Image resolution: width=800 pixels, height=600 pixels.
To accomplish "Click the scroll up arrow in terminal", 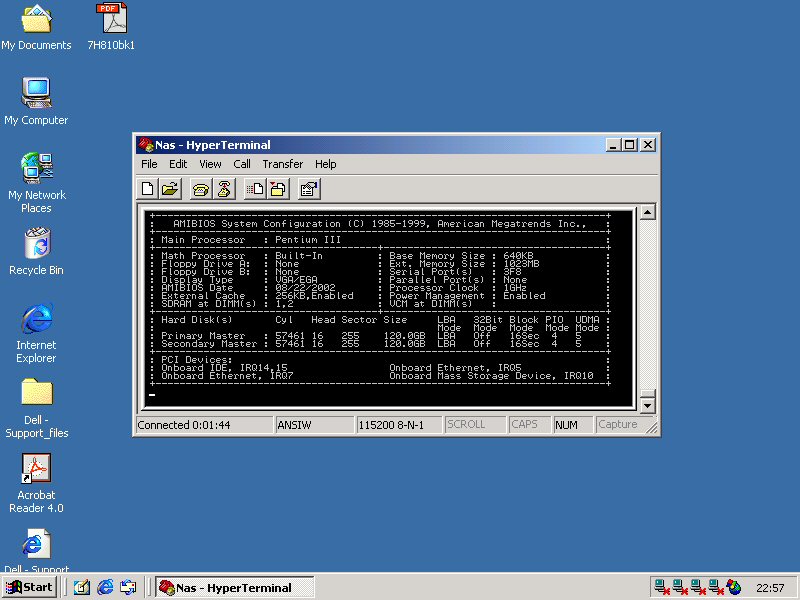I will (647, 212).
